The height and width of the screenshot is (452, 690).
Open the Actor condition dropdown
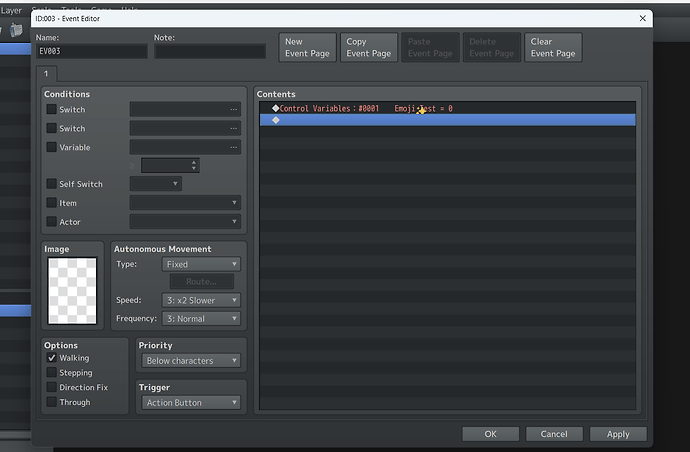[x=185, y=221]
